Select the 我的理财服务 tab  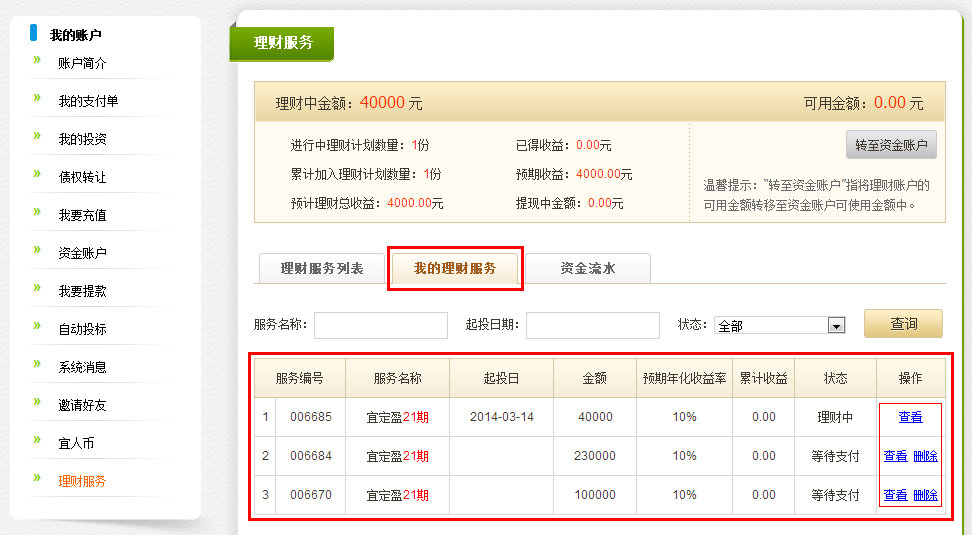pos(455,269)
